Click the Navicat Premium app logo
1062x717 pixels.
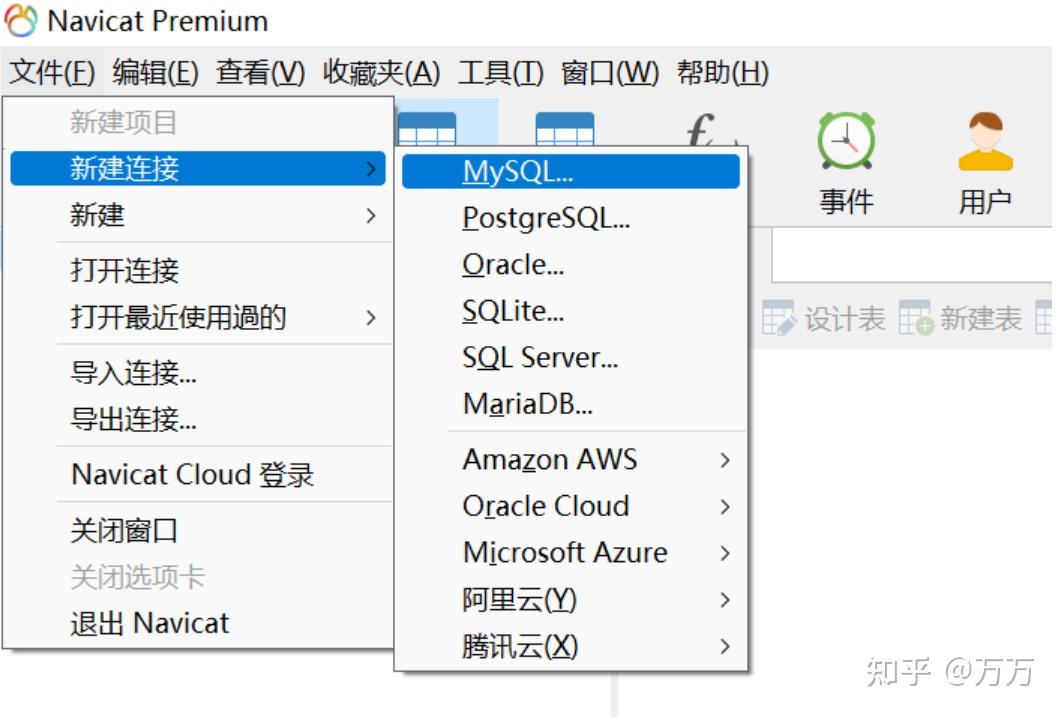point(21,21)
